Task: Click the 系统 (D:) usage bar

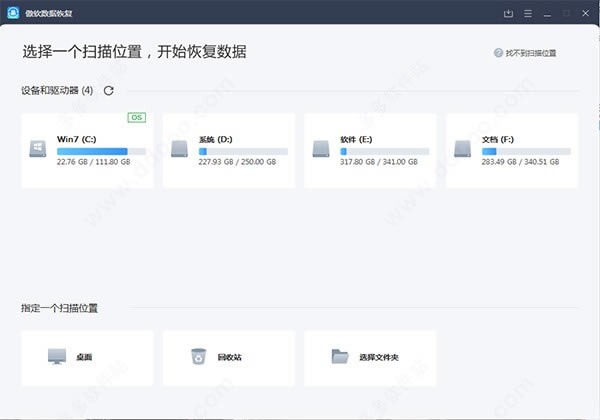Action: (x=243, y=151)
